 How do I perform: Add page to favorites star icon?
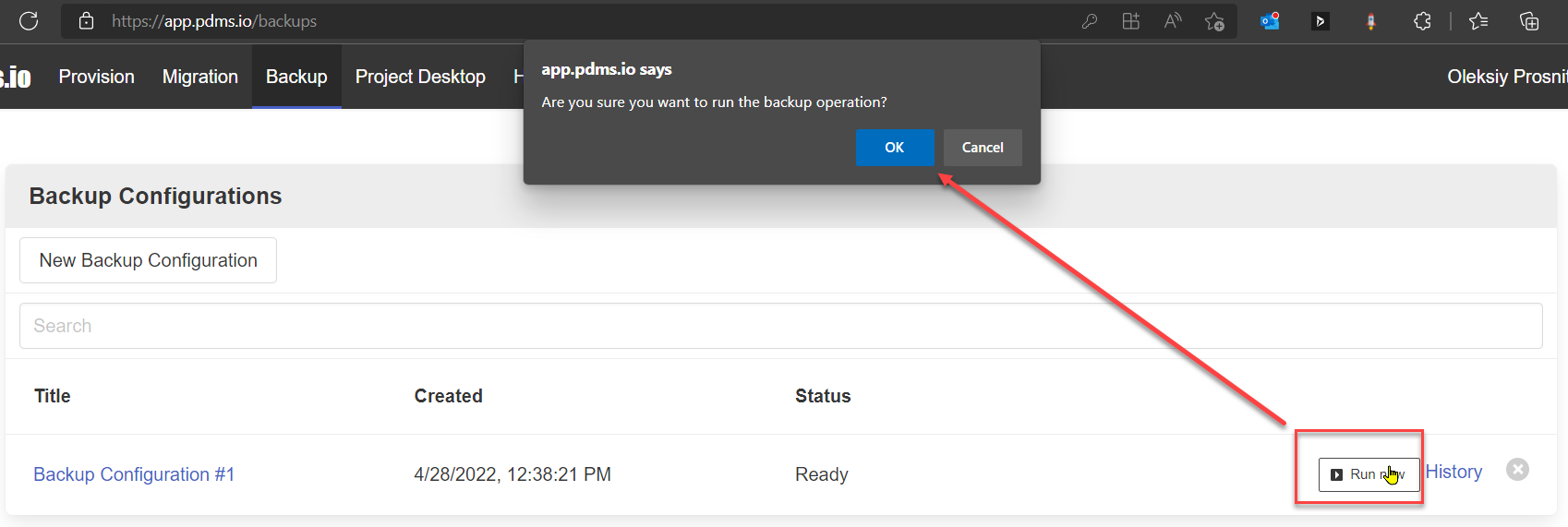point(1214,21)
